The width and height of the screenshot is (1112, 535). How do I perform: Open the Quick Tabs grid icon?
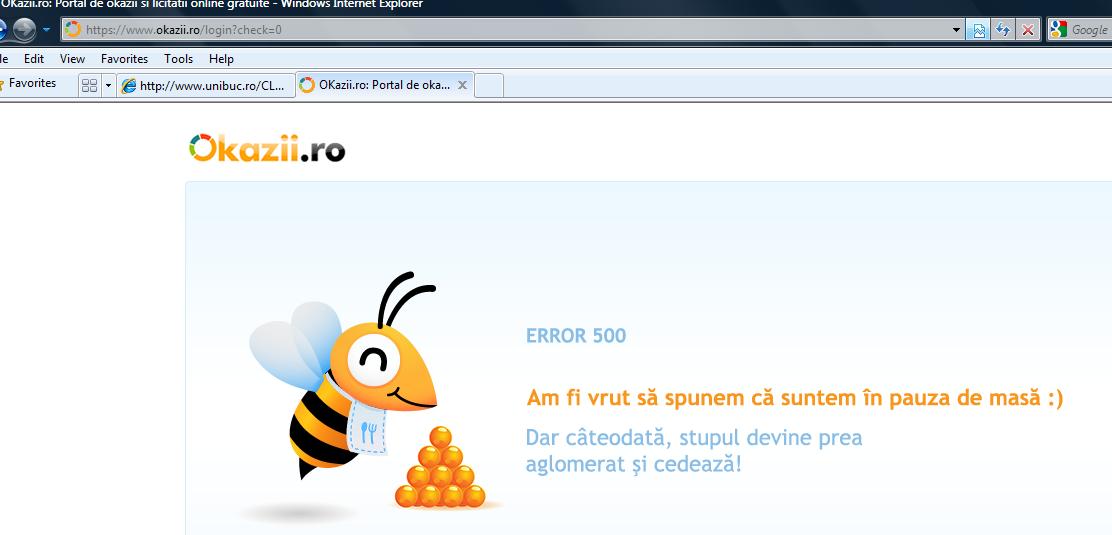89,86
